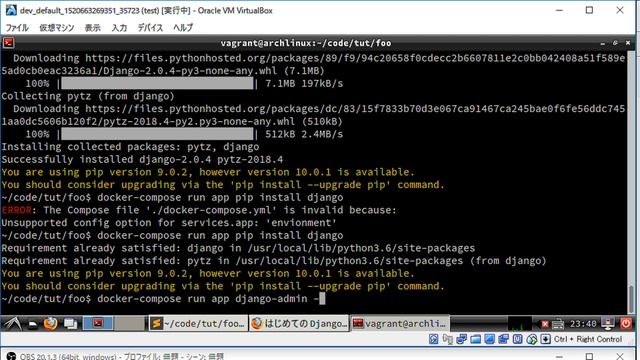Screen dimensions: 640x360
Task: Click VirtualBox keyboard capture arrow icon
Action: 545,339
